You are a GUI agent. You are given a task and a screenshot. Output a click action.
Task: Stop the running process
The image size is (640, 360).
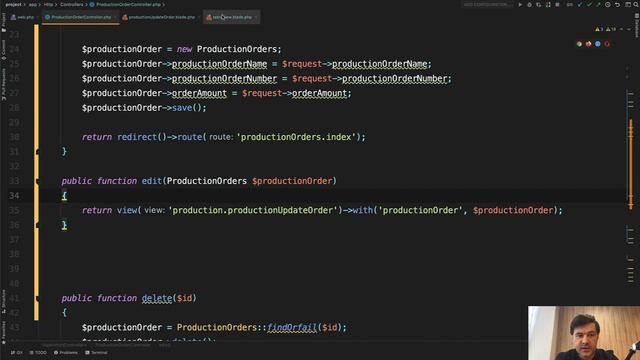tap(557, 4)
